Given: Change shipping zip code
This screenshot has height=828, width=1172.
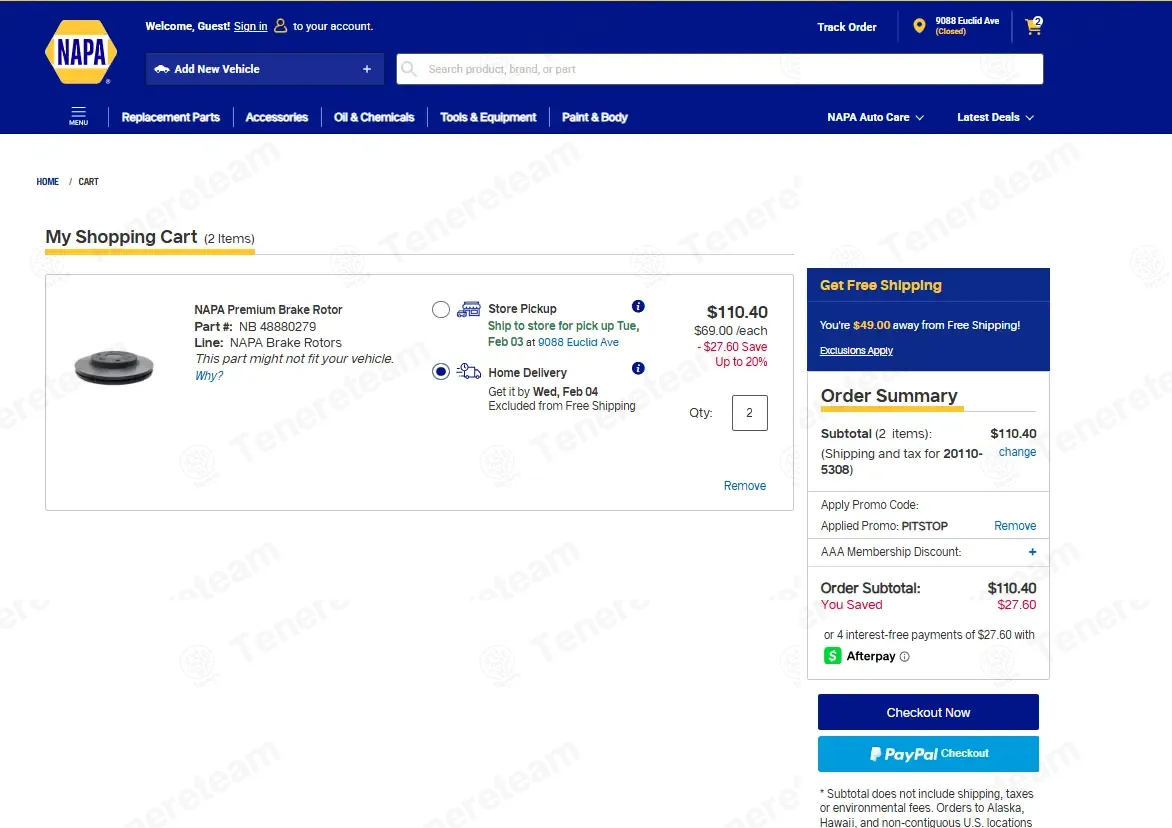Looking at the screenshot, I should 1017,452.
